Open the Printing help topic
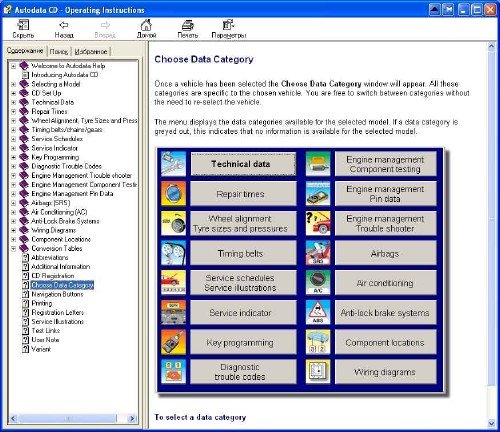 [42, 303]
